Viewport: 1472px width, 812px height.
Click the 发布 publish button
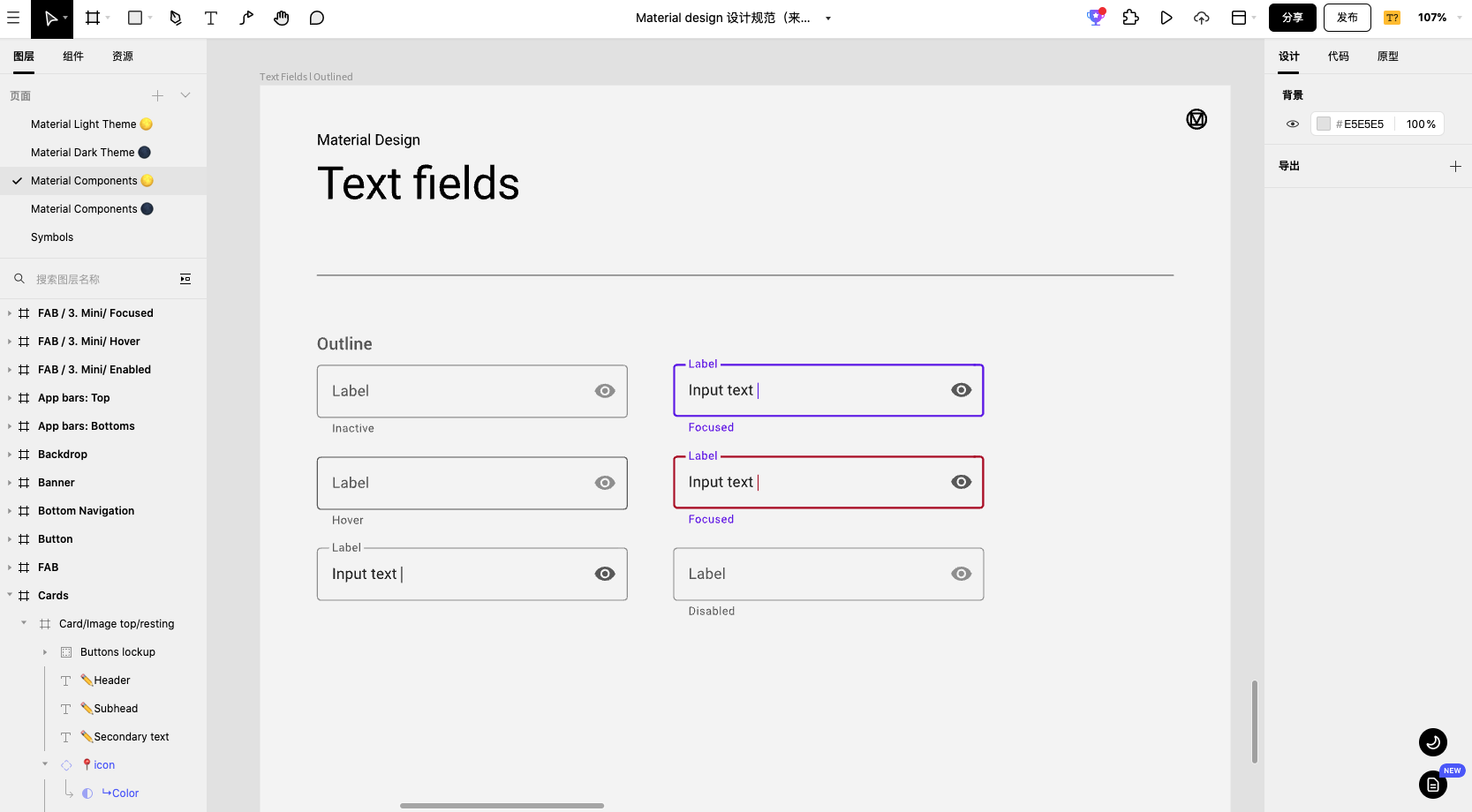pos(1347,18)
